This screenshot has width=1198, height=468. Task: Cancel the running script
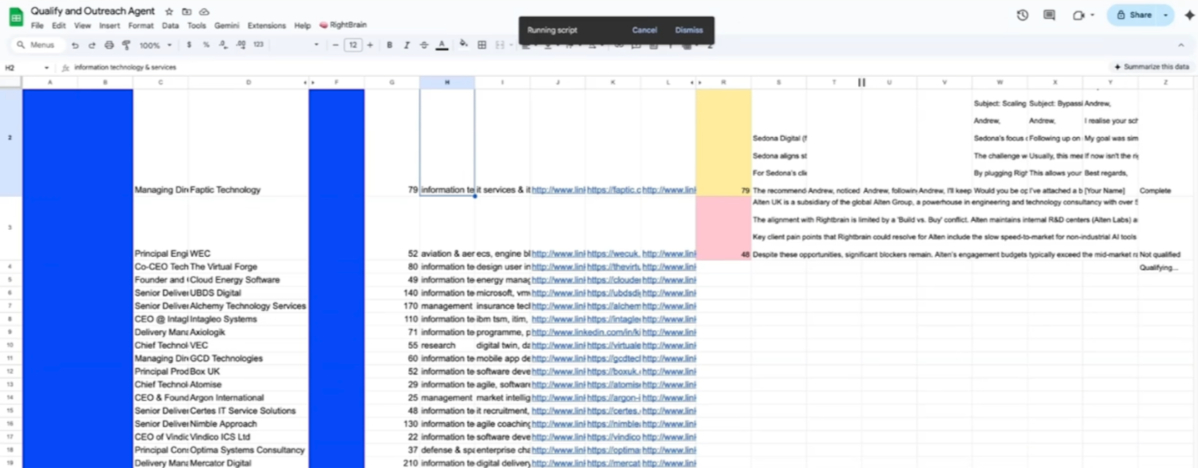point(644,30)
